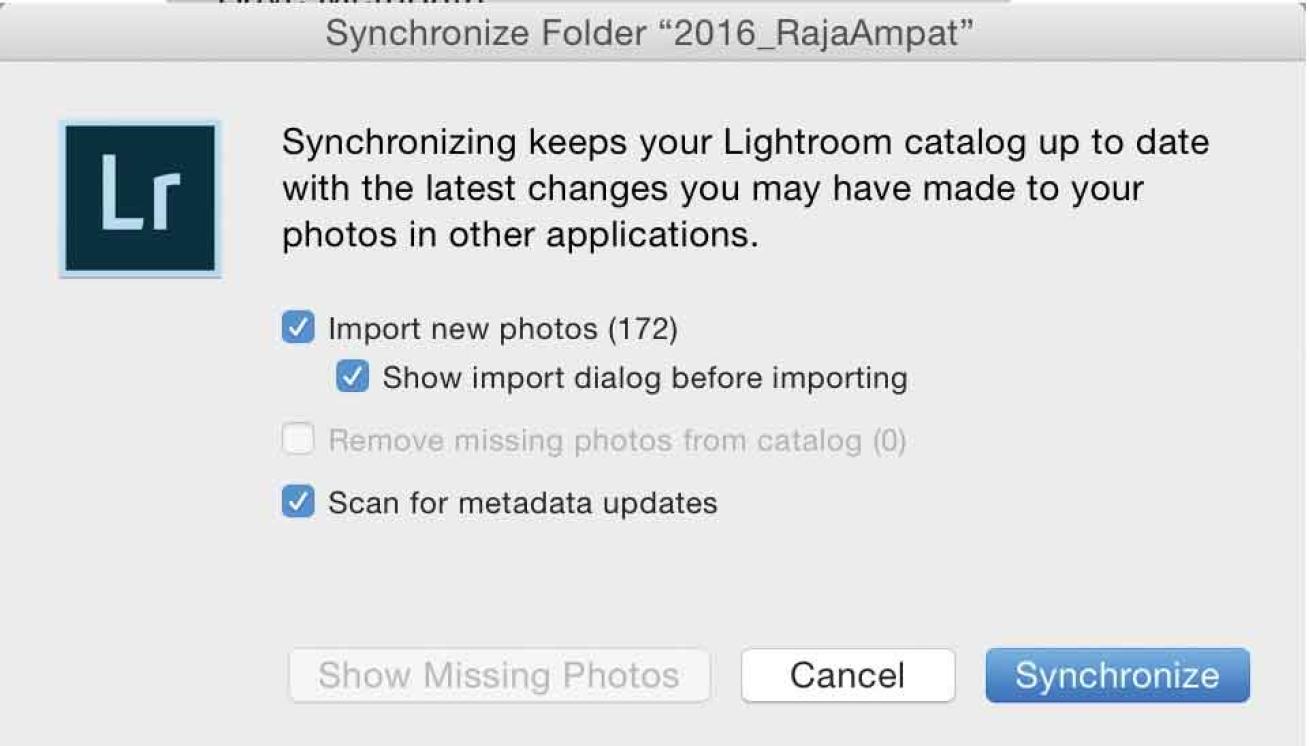Click the missing photos count (0)
Viewport: 1310px width, 746px height.
point(888,440)
